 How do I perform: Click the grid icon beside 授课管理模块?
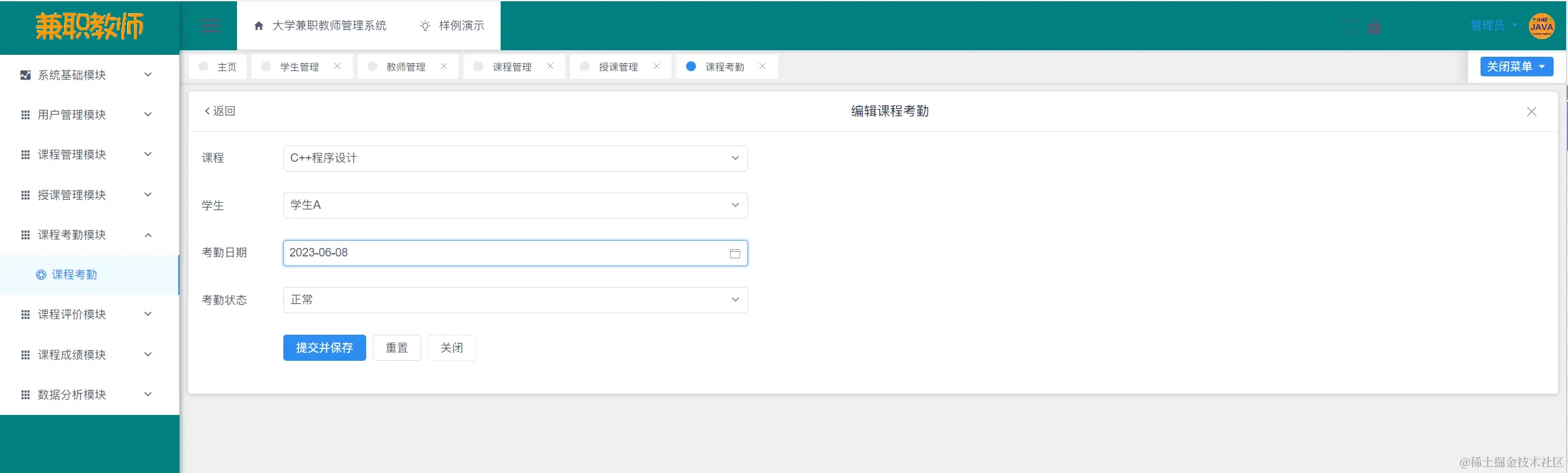pos(25,195)
